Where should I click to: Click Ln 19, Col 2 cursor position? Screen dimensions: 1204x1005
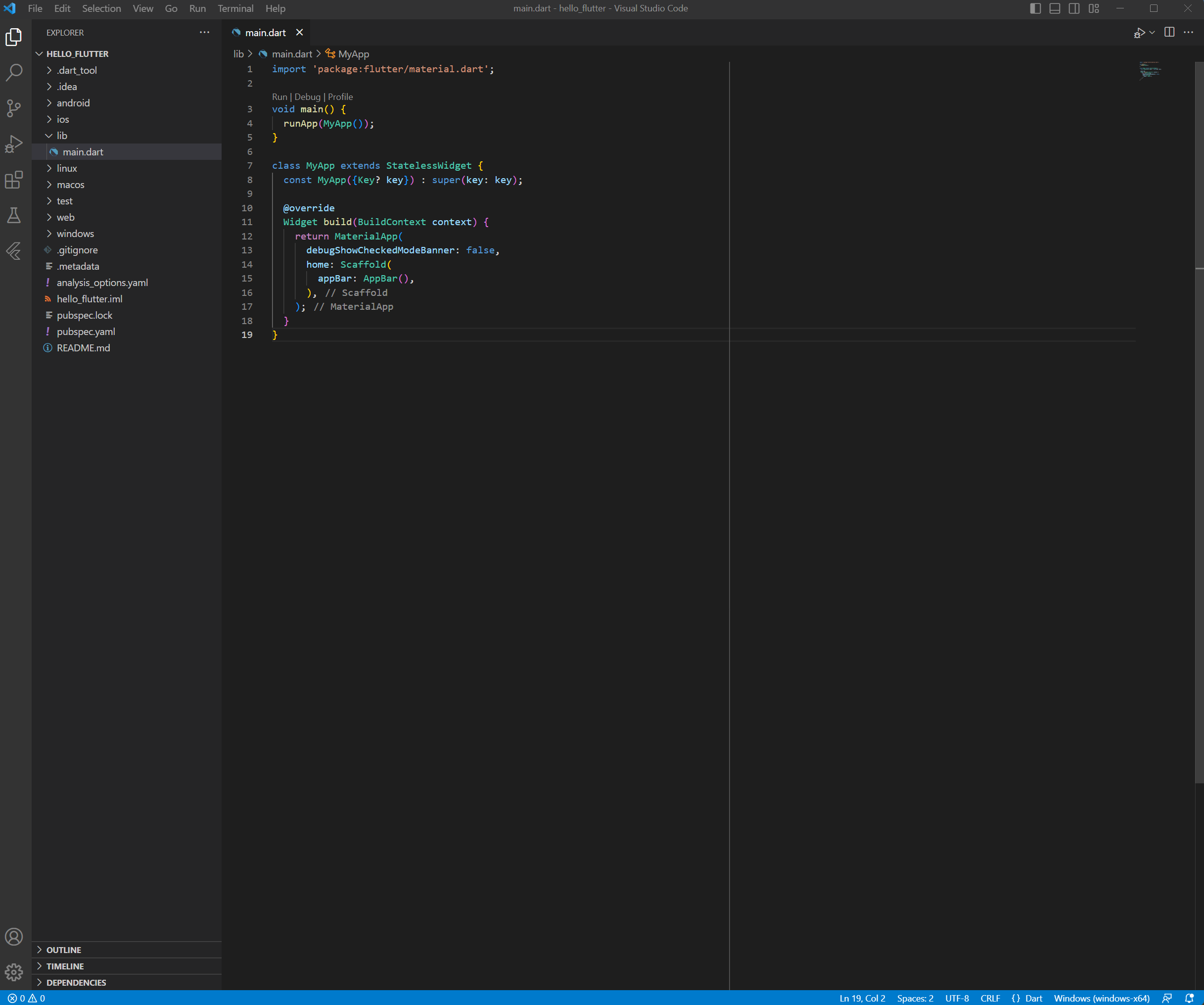(862, 998)
